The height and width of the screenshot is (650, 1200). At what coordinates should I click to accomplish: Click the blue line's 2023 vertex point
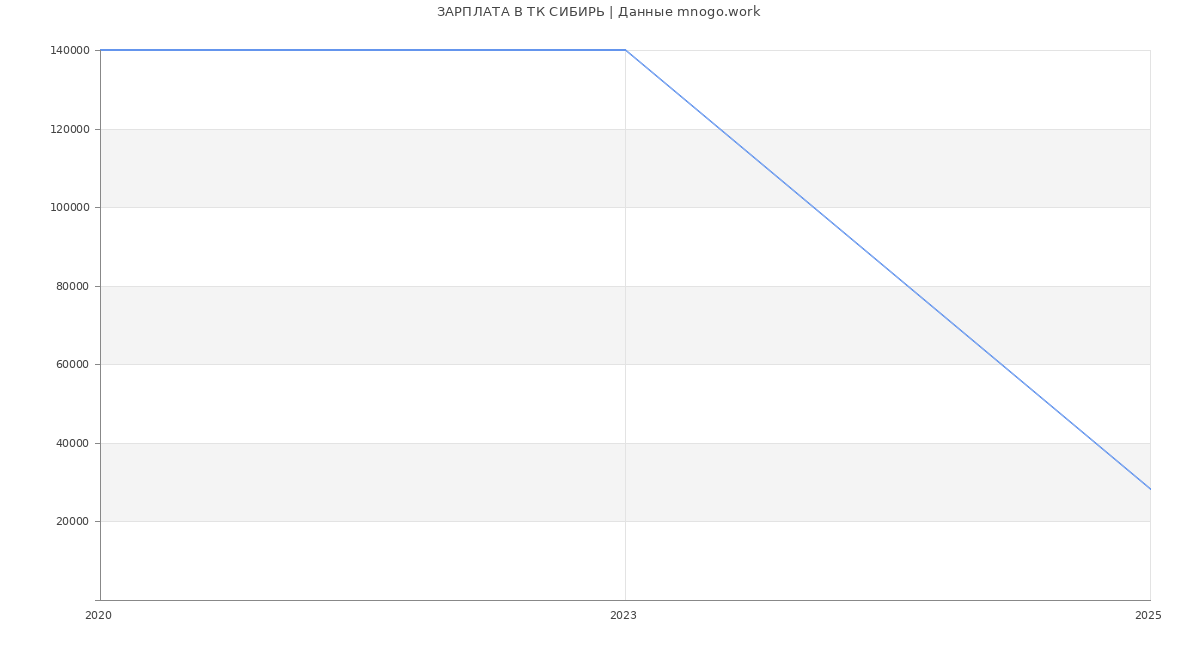(x=625, y=50)
